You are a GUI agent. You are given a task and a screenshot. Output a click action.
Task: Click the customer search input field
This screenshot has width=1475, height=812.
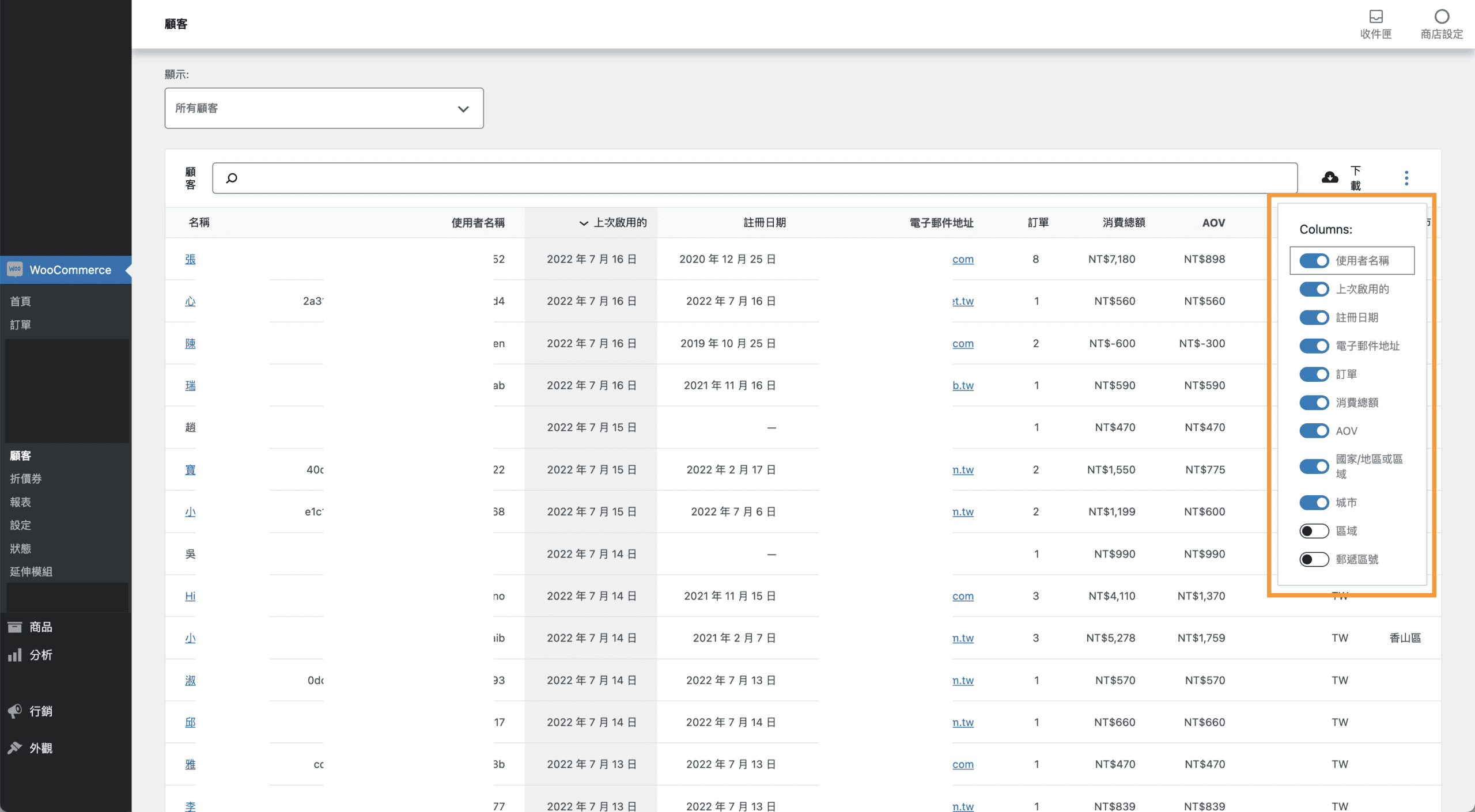click(x=755, y=178)
